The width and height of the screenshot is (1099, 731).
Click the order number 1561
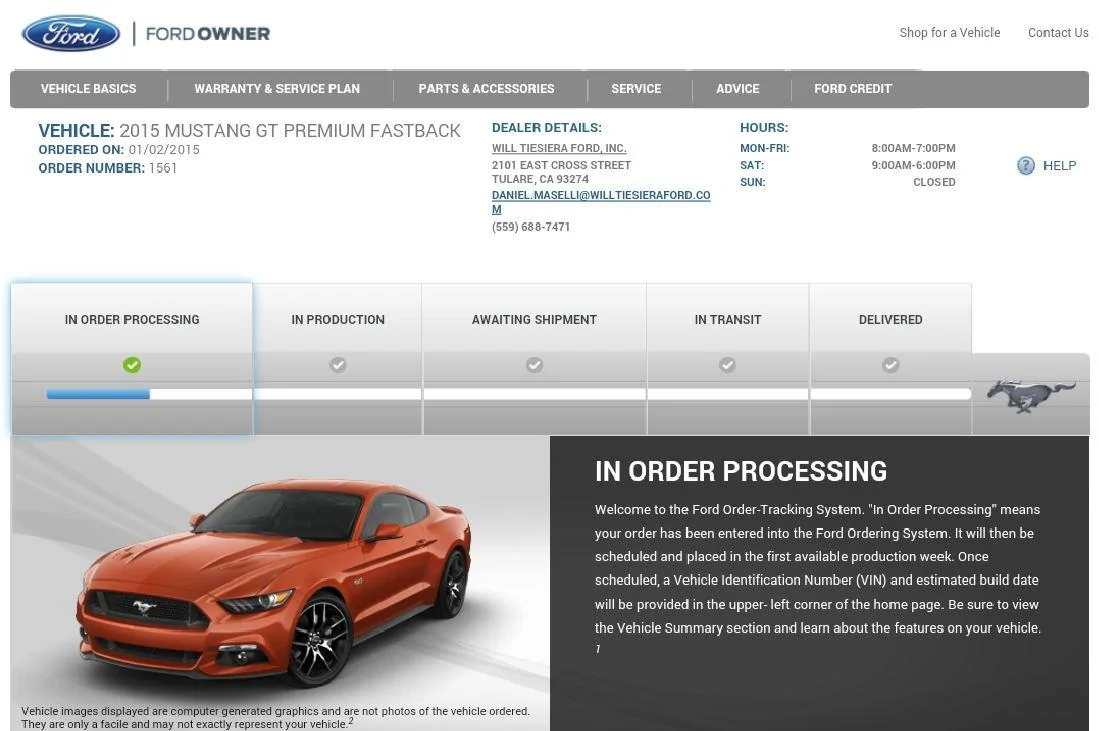click(163, 168)
